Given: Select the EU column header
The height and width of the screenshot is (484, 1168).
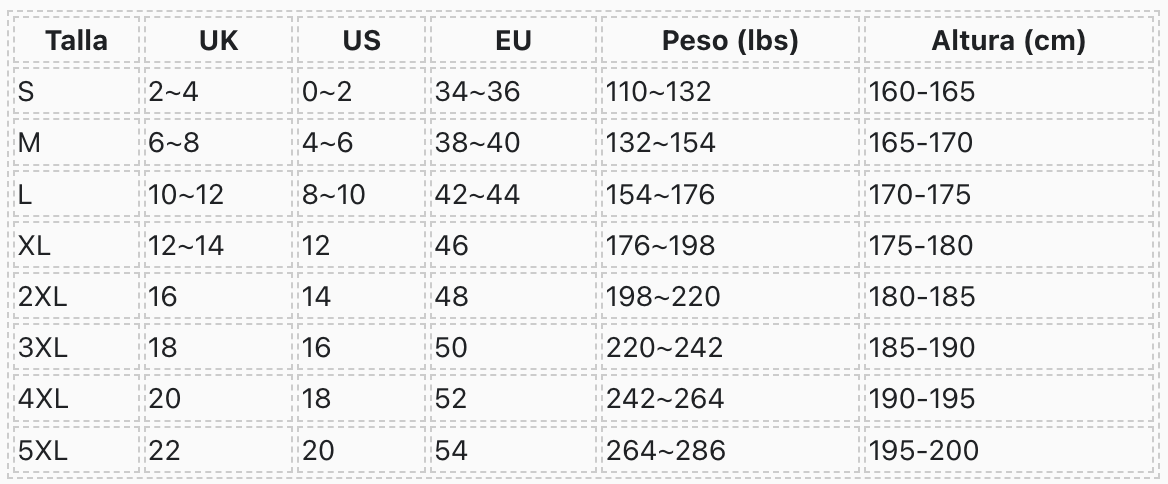Looking at the screenshot, I should (514, 40).
